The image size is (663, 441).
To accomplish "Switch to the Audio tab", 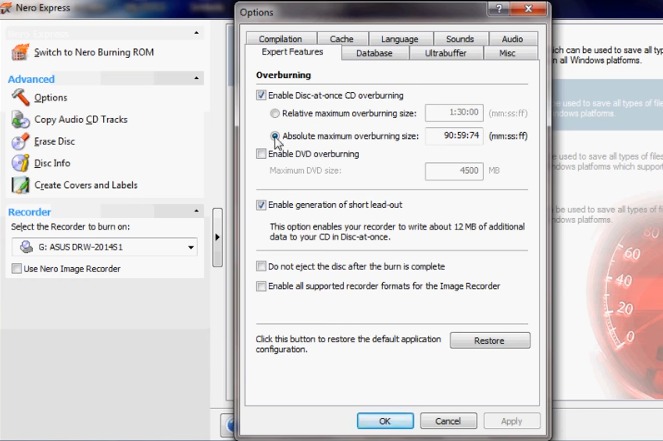I will (x=513, y=39).
